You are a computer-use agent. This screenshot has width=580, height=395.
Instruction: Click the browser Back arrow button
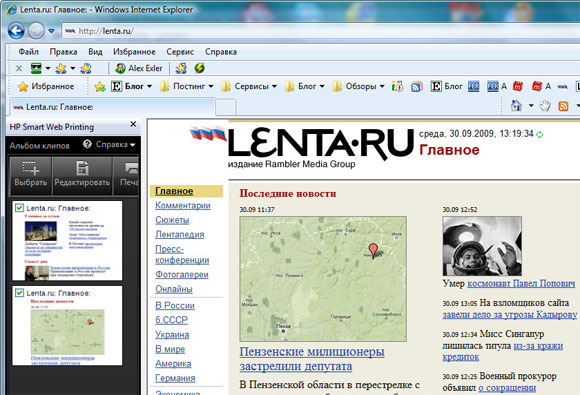[x=16, y=31]
